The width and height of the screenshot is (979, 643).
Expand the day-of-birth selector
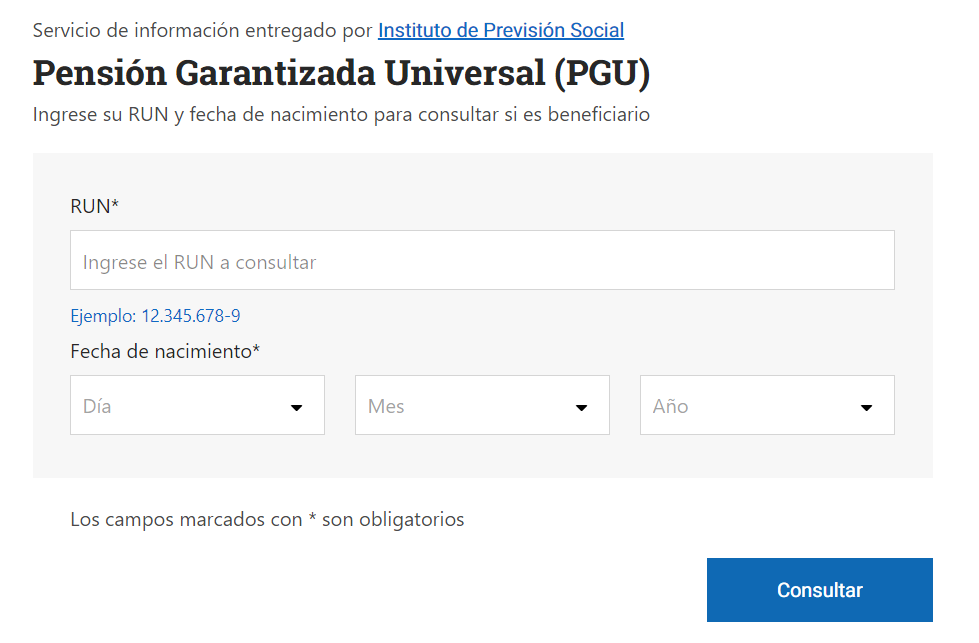pos(197,405)
